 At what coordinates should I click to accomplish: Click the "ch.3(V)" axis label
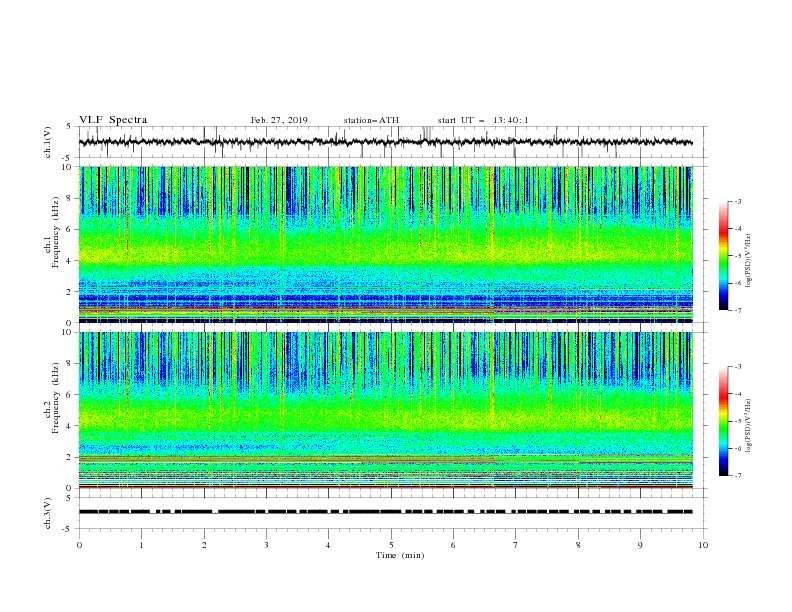click(x=48, y=513)
